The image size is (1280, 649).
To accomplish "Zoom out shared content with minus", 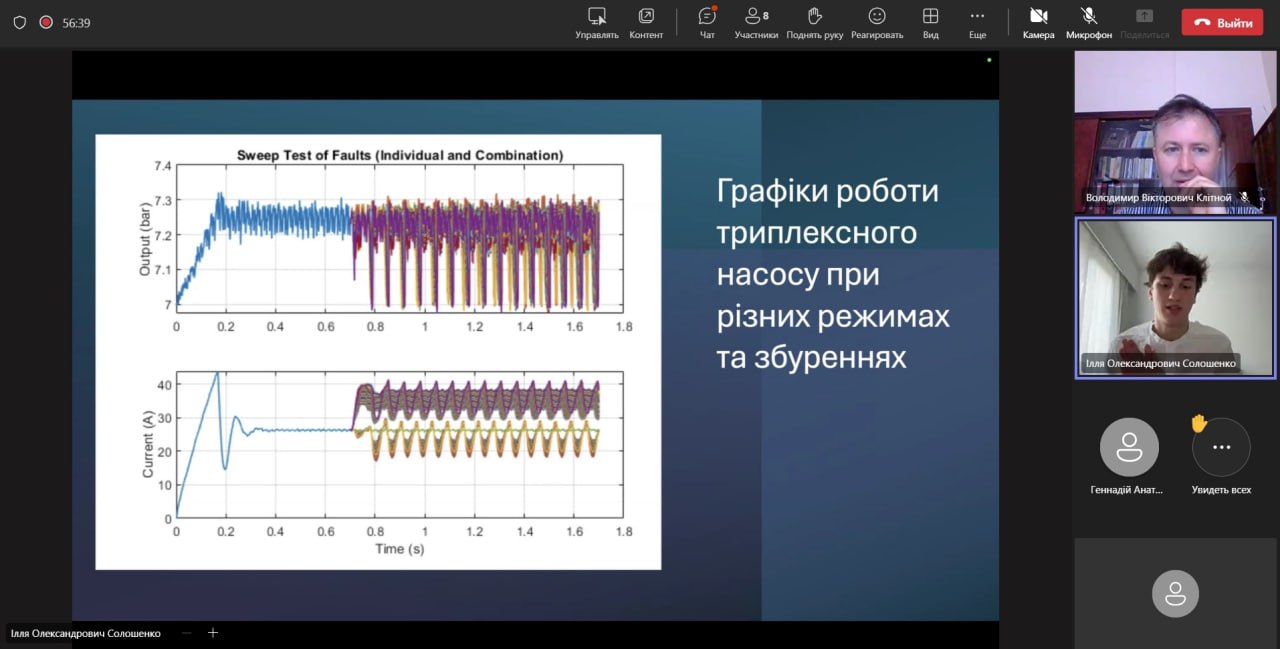I will (186, 633).
